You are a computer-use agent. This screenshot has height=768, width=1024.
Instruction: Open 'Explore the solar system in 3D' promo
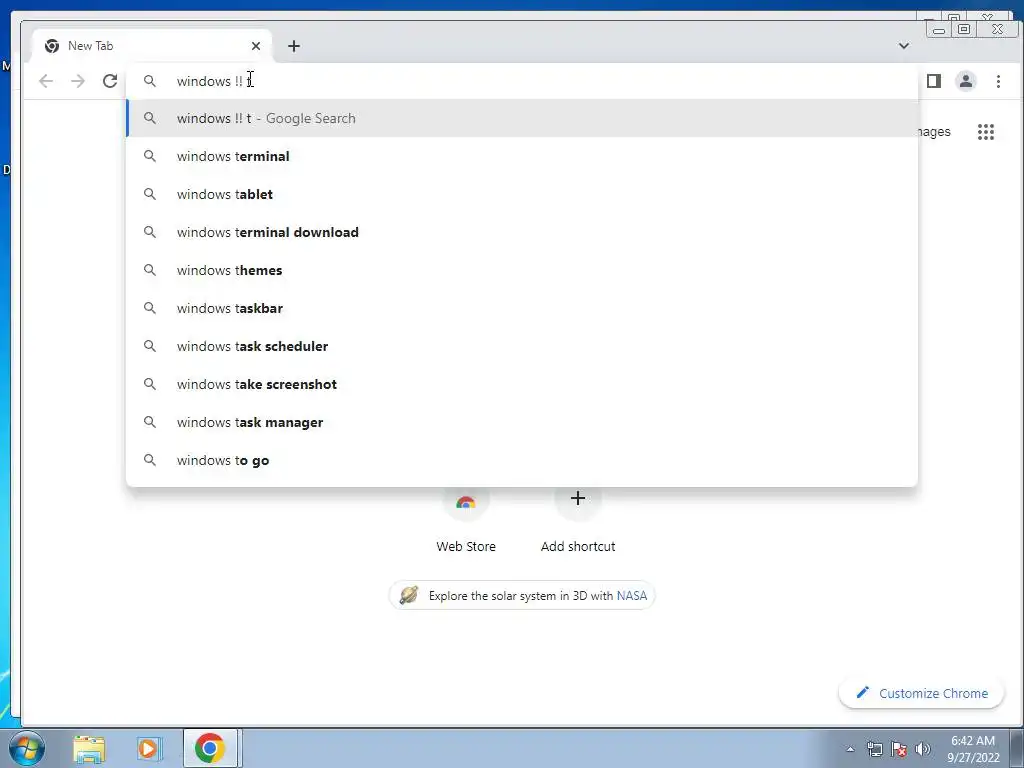point(522,596)
